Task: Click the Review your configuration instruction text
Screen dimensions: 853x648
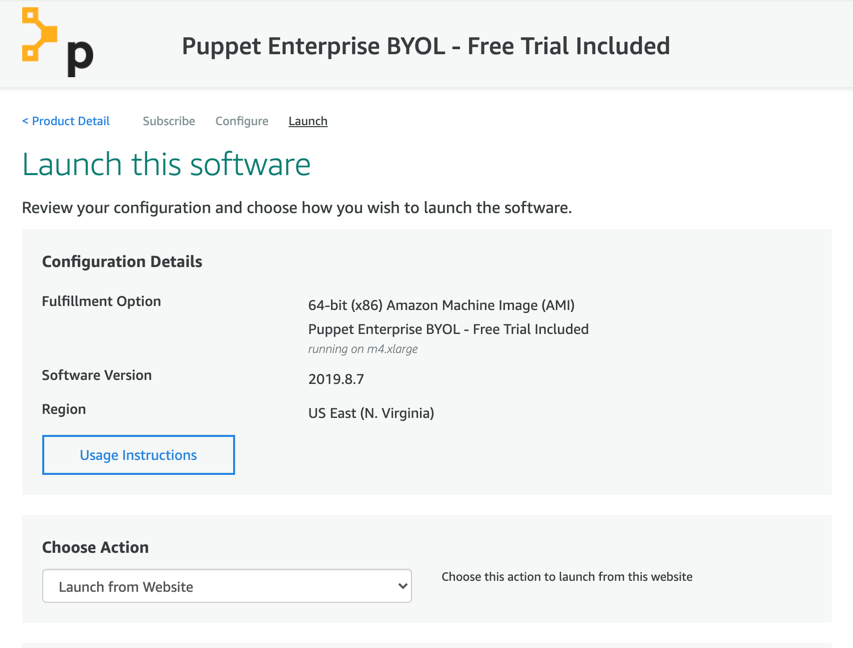Action: [297, 208]
